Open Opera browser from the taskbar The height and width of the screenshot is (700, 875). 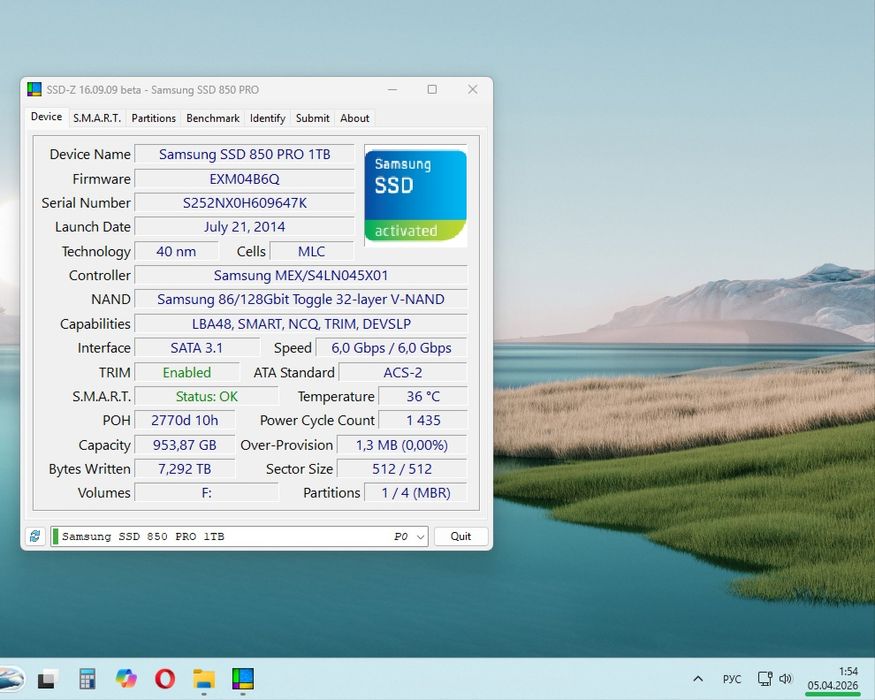(x=165, y=679)
